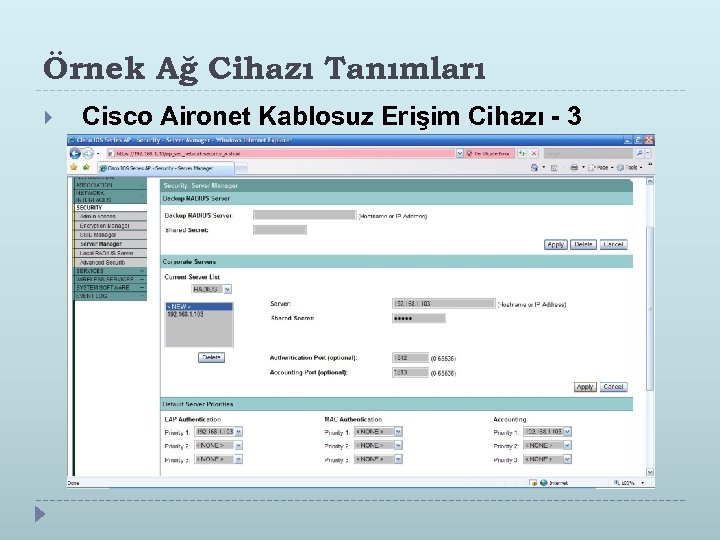720x540 pixels.
Task: Open the Page menu in command bar
Action: tap(600, 168)
